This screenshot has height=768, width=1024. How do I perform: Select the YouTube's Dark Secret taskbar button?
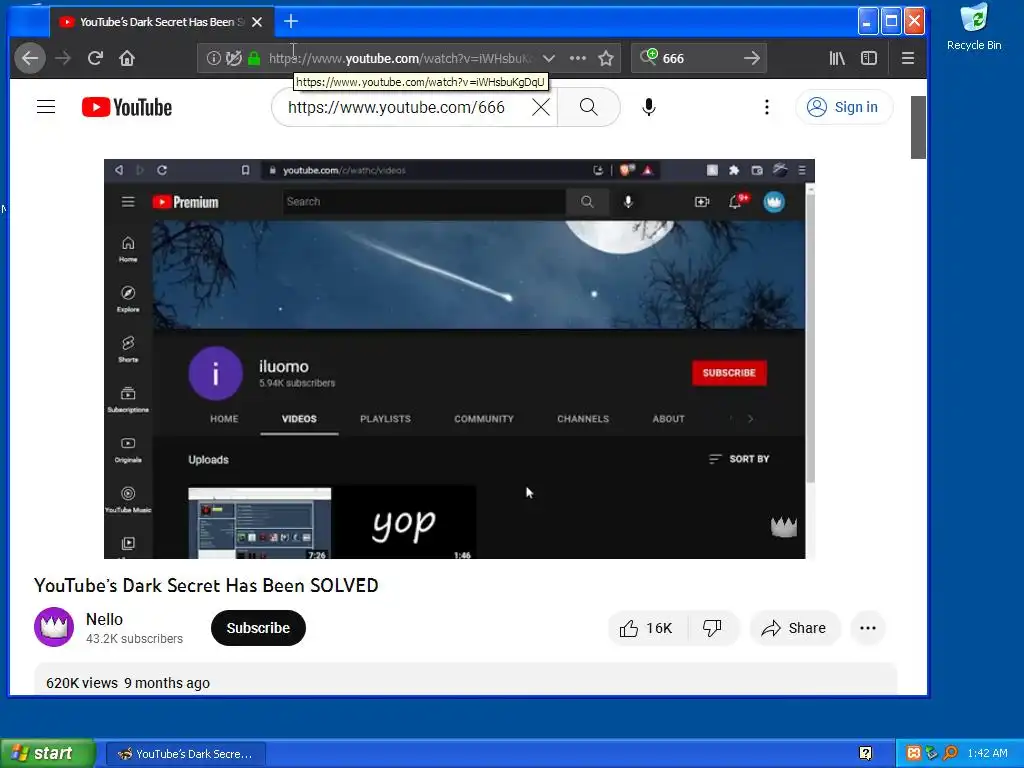tap(185, 754)
